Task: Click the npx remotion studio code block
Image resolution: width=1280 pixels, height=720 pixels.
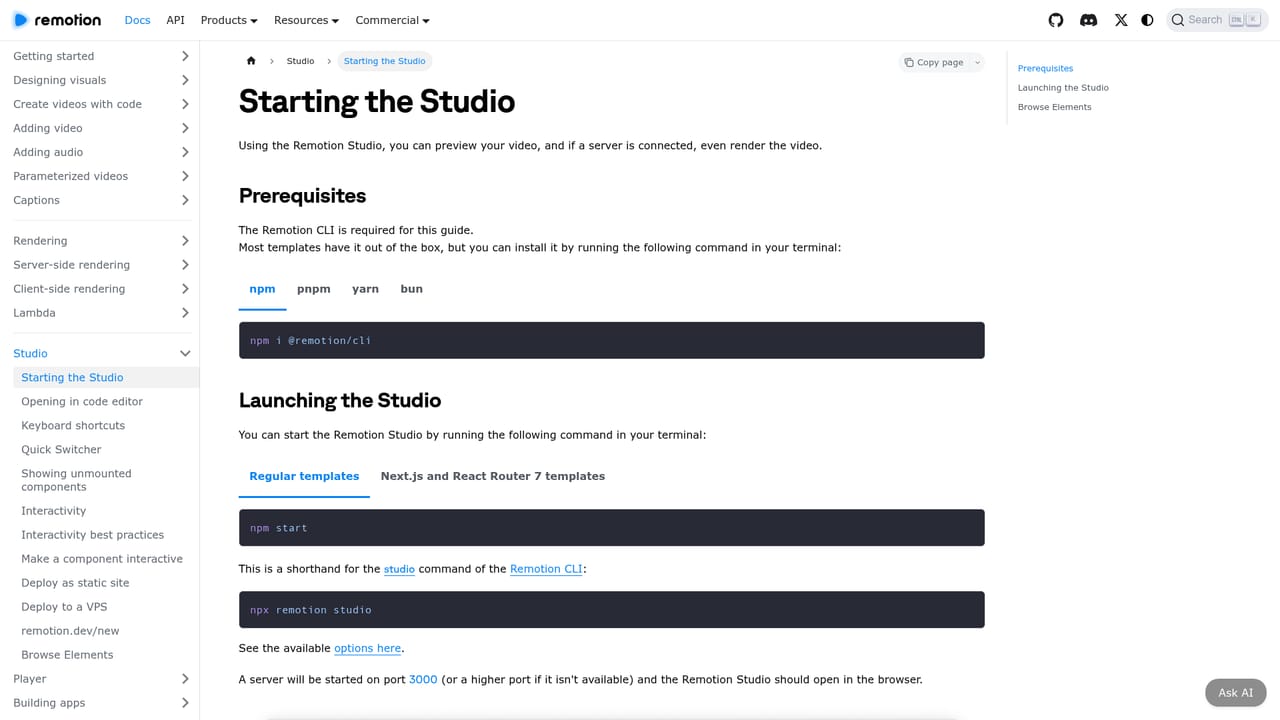Action: pos(611,610)
